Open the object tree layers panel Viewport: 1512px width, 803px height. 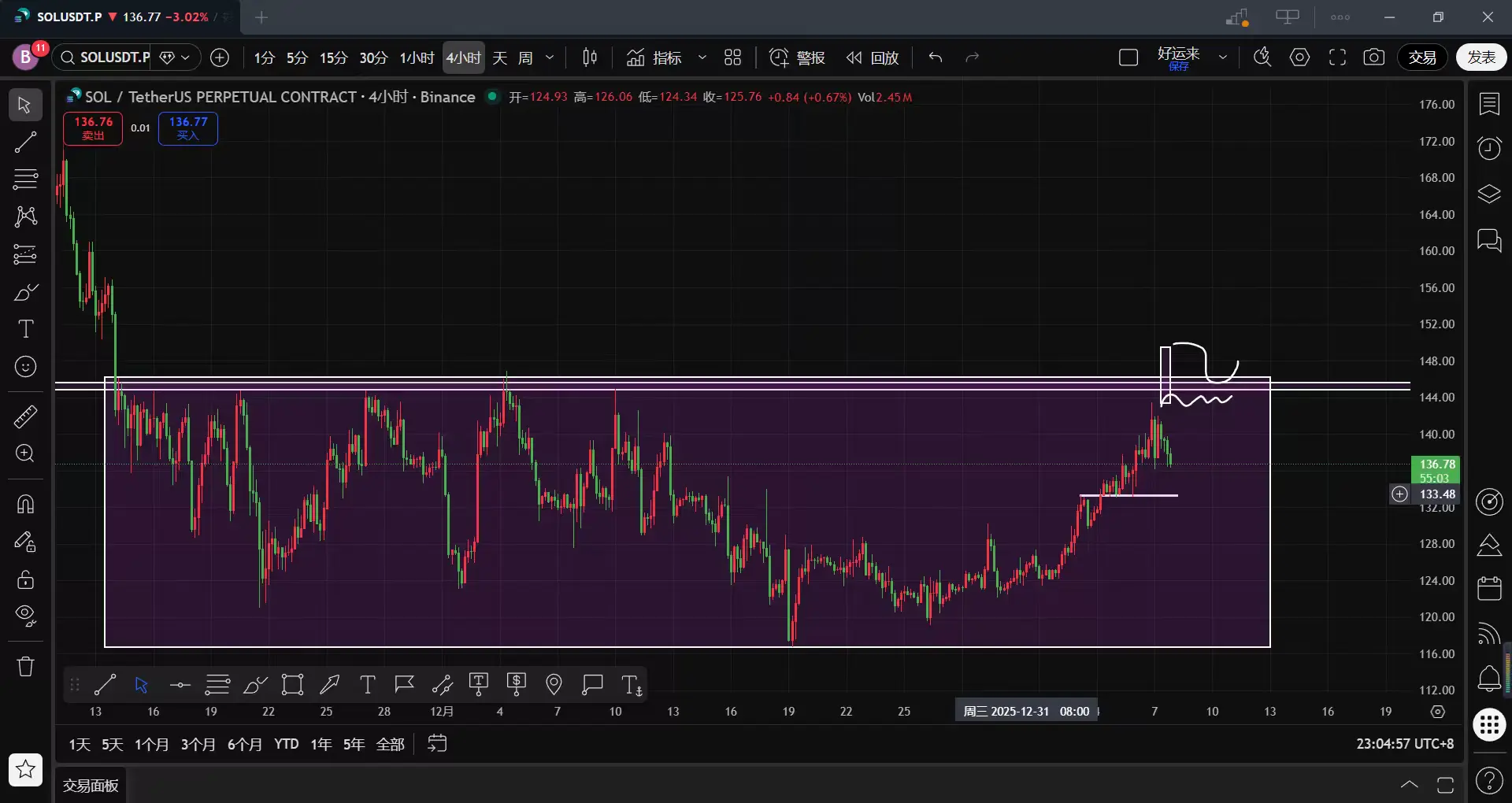coord(1489,194)
